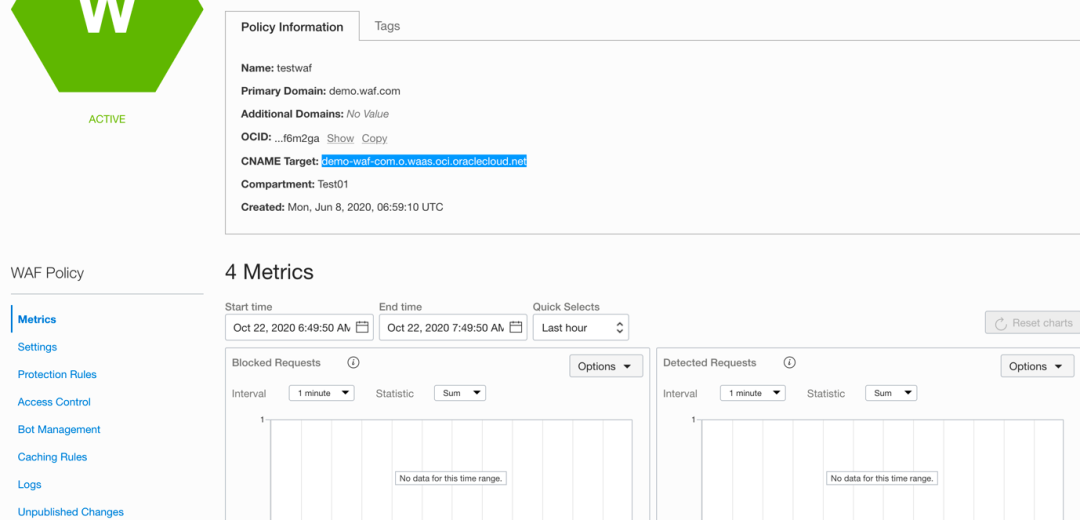Screen dimensions: 1080x520
Task: Switch to the Tags tab
Action: pyautogui.click(x=387, y=26)
